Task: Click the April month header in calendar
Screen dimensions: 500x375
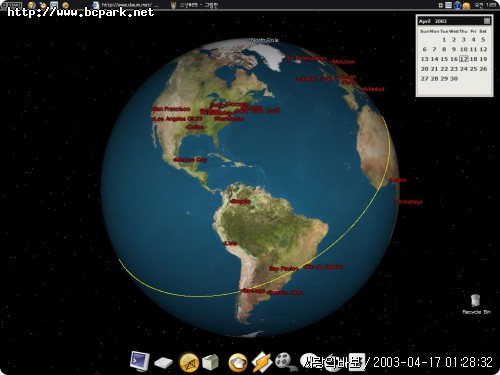Action: 425,21
